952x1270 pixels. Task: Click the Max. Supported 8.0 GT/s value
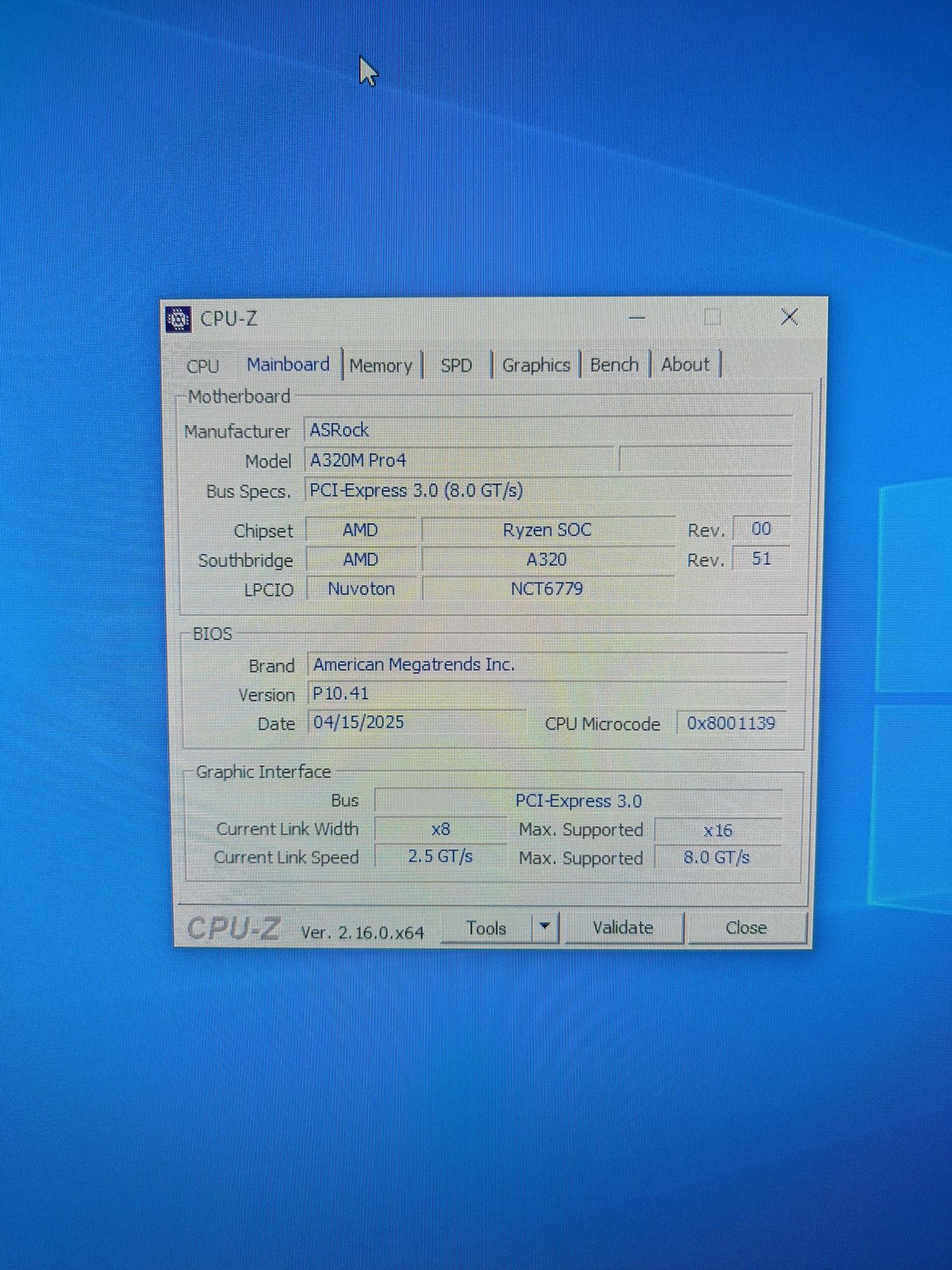click(718, 858)
